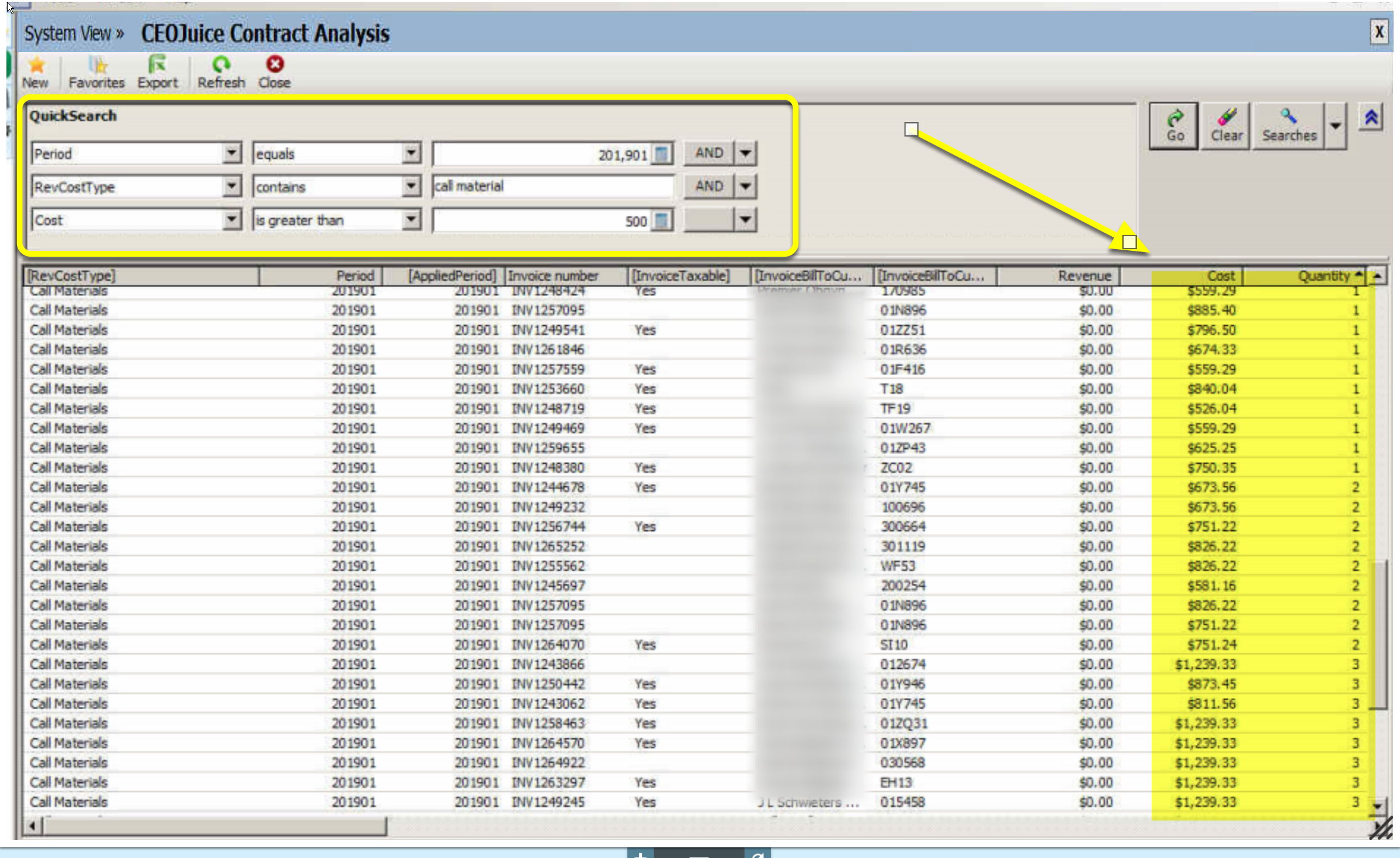1400x858 pixels.
Task: Select invoice INV1259655
Action: (x=548, y=448)
